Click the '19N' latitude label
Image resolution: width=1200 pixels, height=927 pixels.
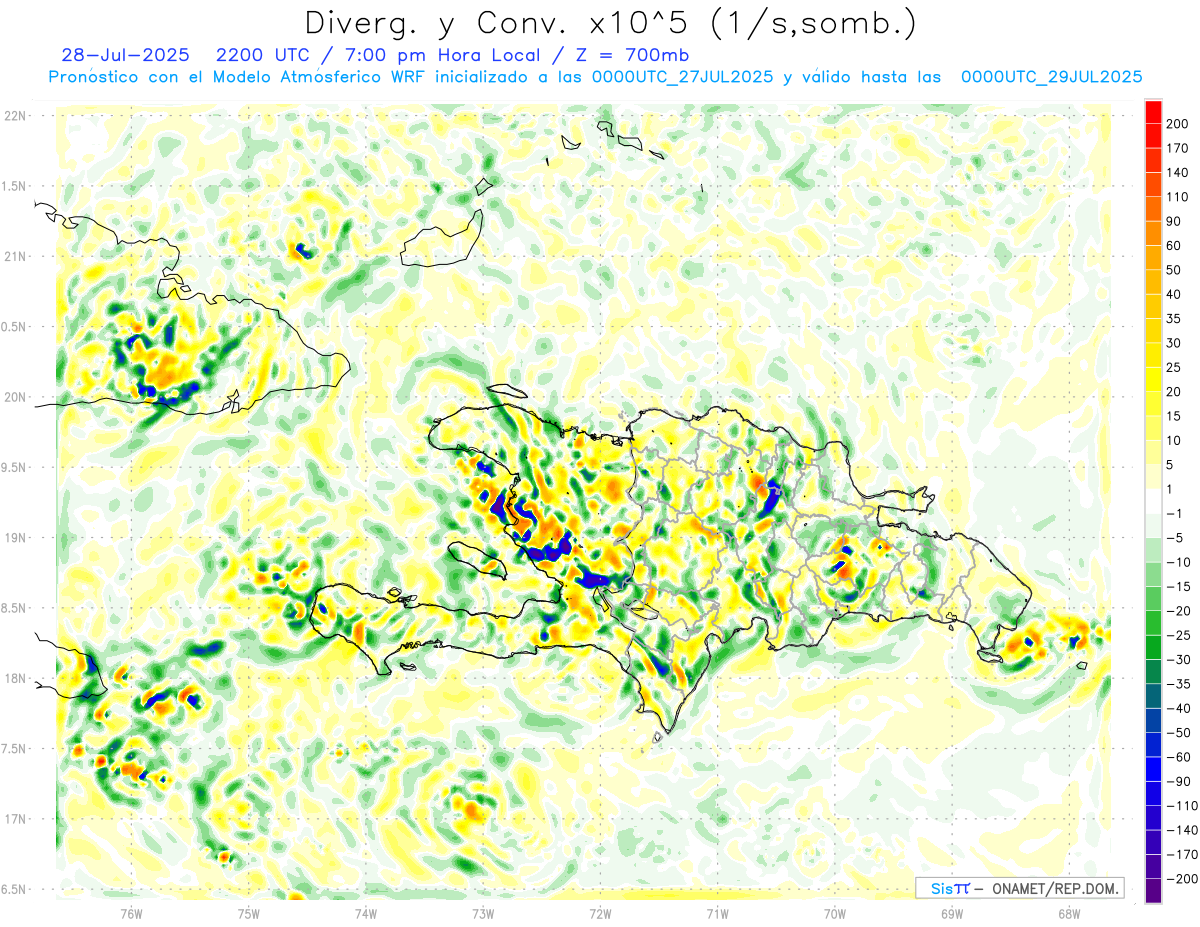[x=15, y=537]
